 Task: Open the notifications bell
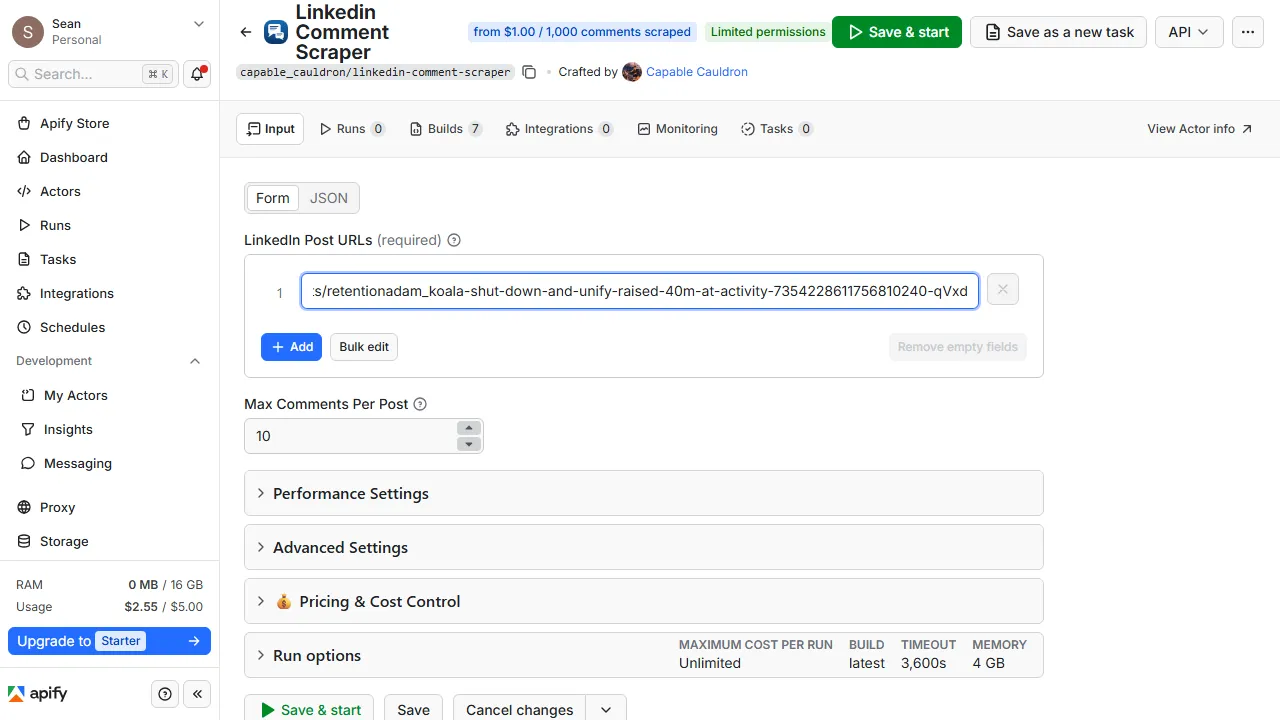tap(197, 74)
